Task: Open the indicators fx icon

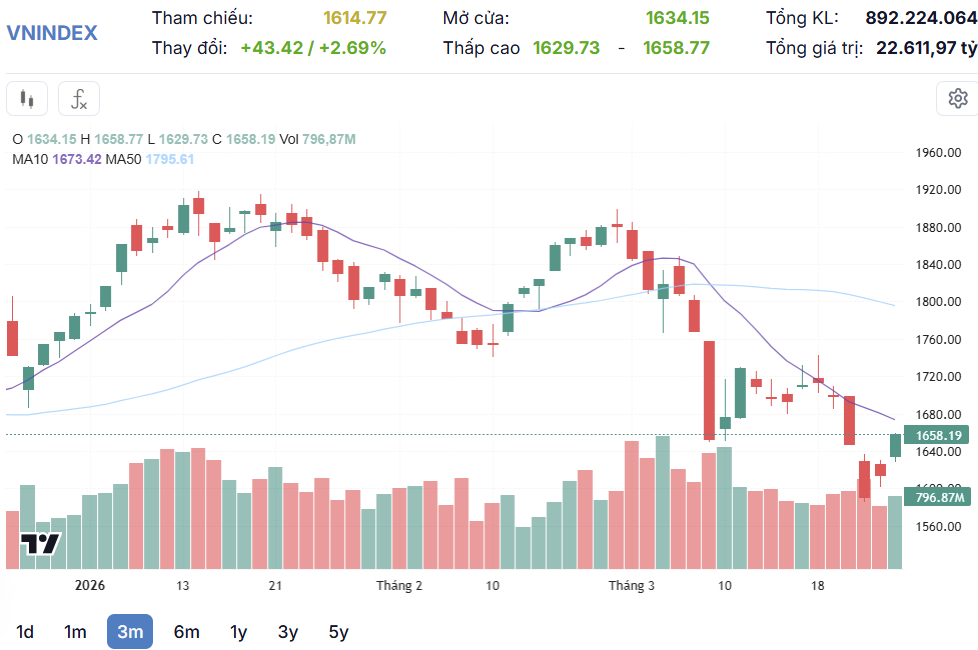Action: click(x=79, y=98)
